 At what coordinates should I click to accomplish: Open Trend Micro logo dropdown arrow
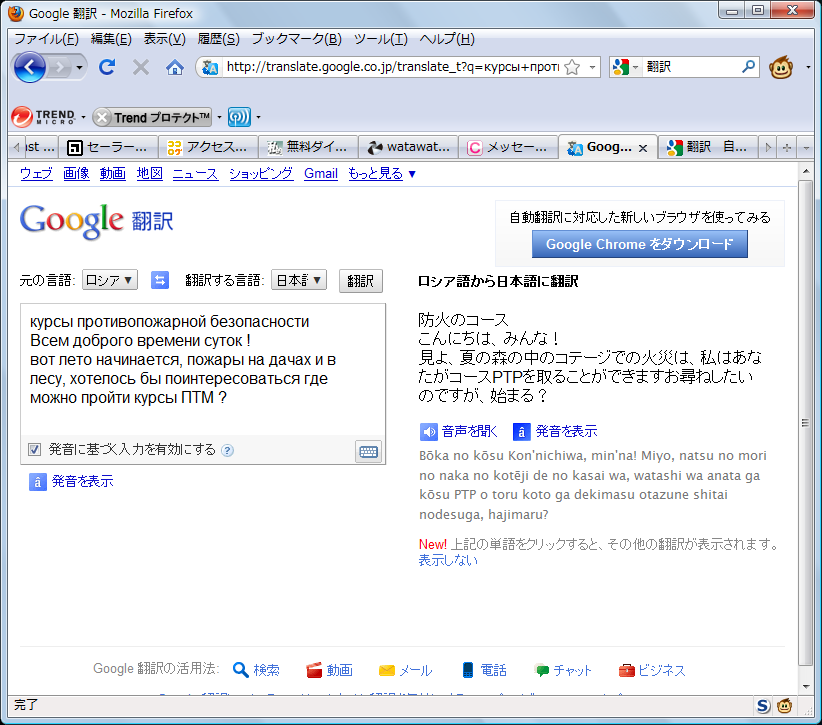click(x=83, y=117)
